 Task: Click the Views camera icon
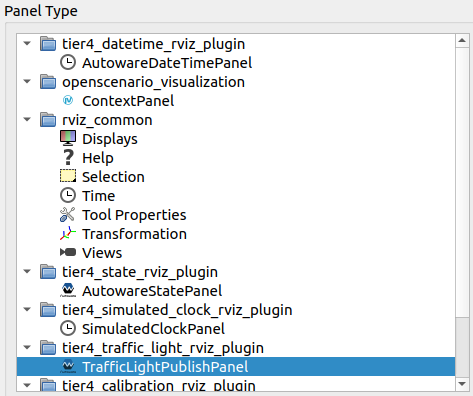pos(68,252)
